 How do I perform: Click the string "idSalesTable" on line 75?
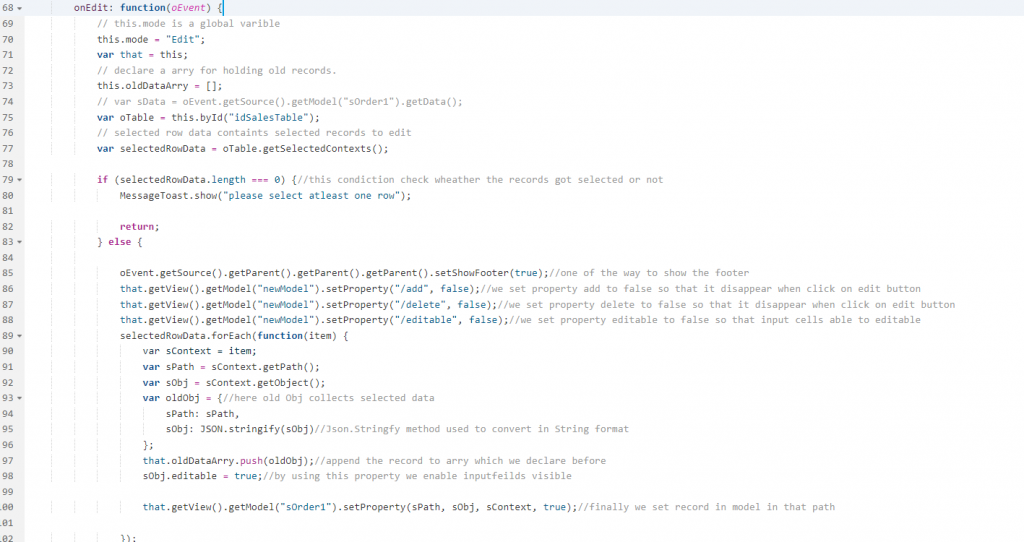pos(266,117)
